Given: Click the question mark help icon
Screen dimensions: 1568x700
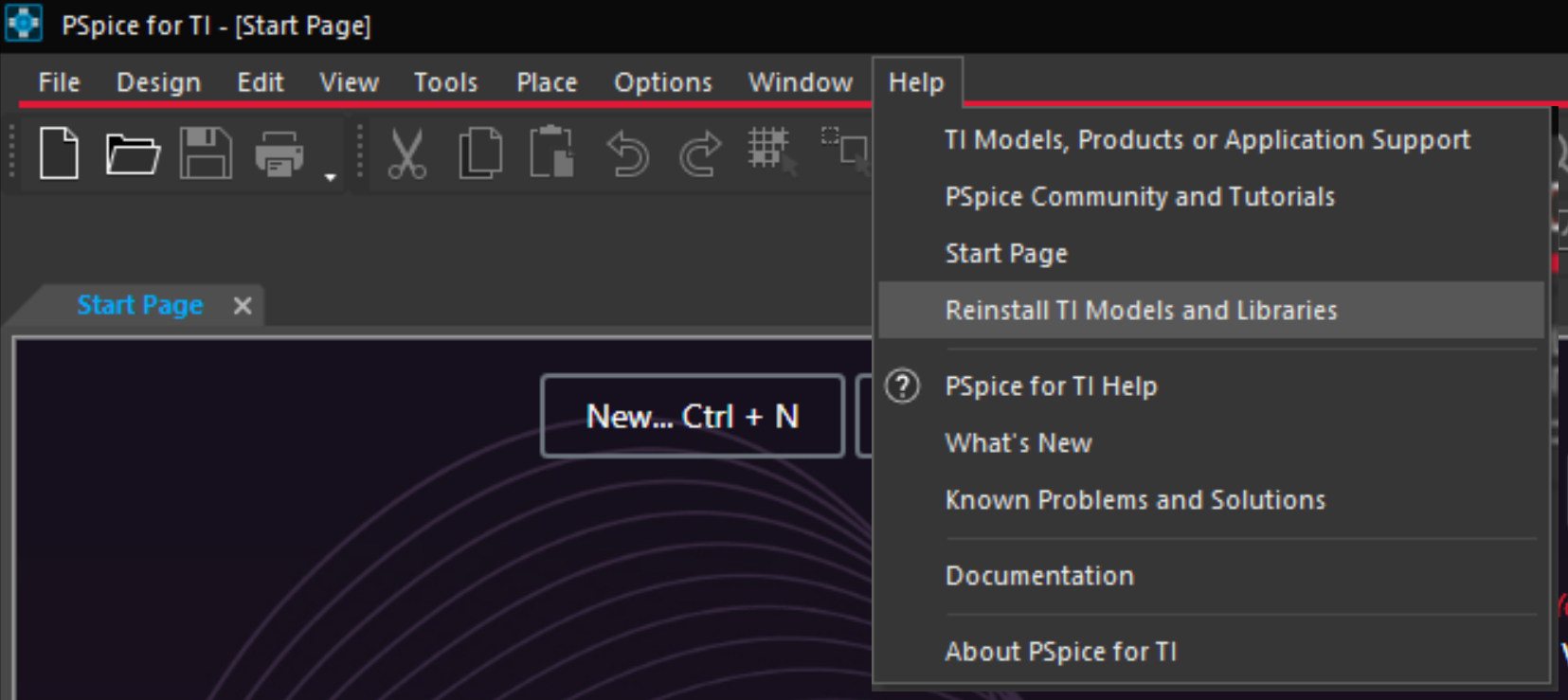Looking at the screenshot, I should [x=902, y=386].
